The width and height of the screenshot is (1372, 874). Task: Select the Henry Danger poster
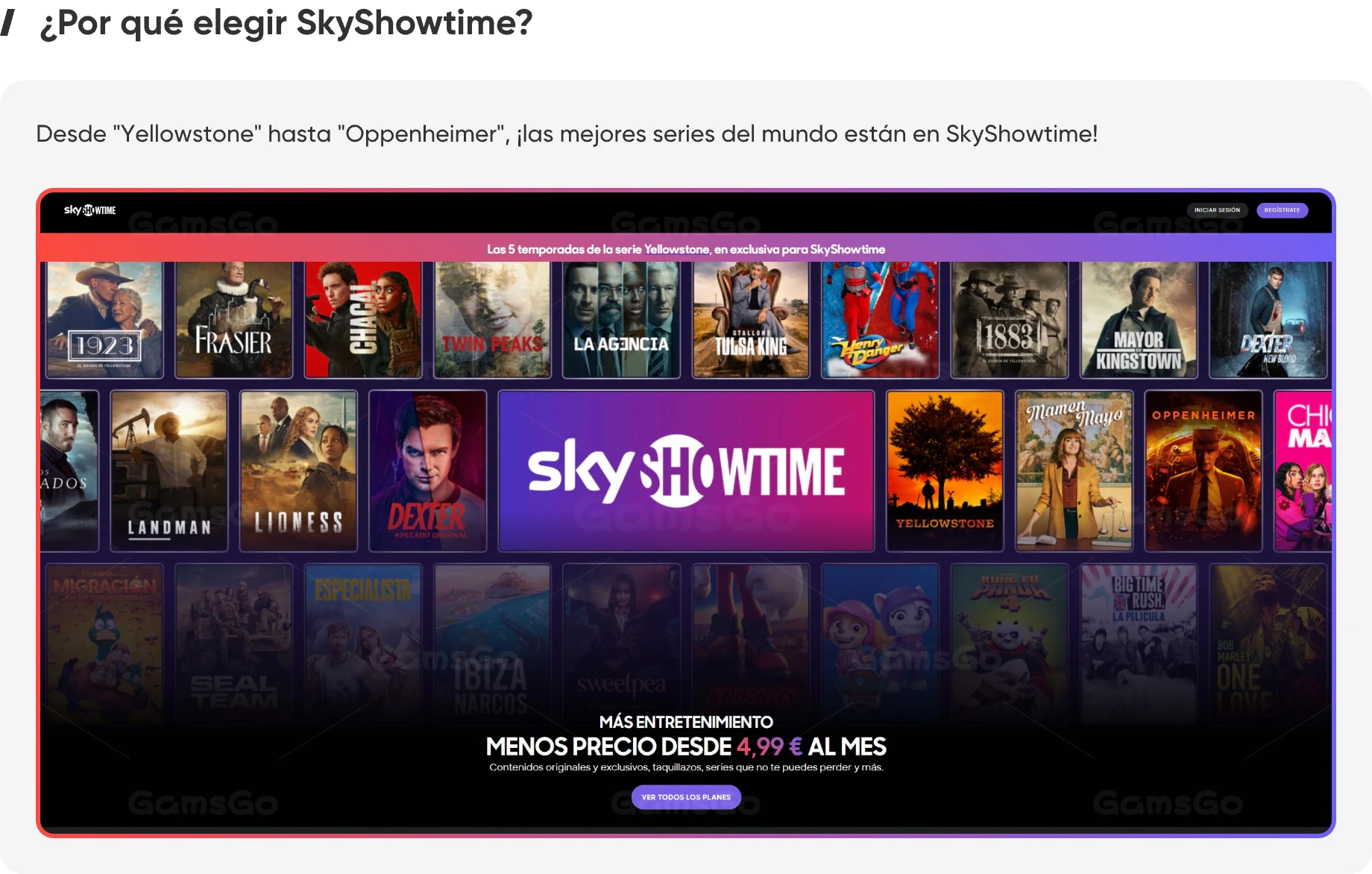pos(880,319)
